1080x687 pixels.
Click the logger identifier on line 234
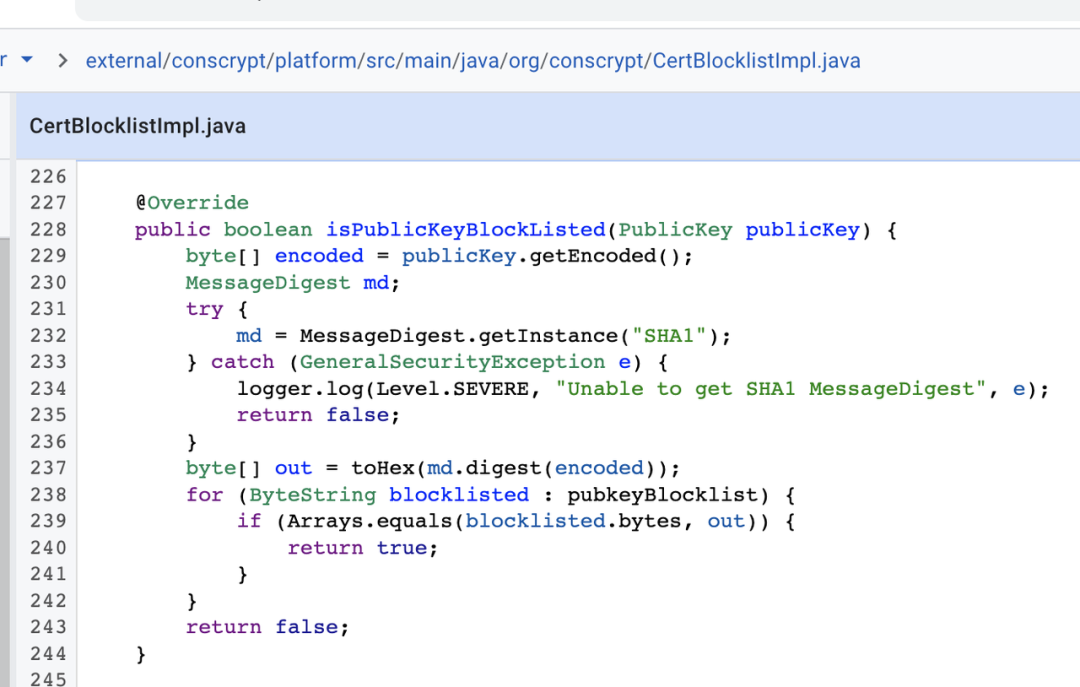275,389
